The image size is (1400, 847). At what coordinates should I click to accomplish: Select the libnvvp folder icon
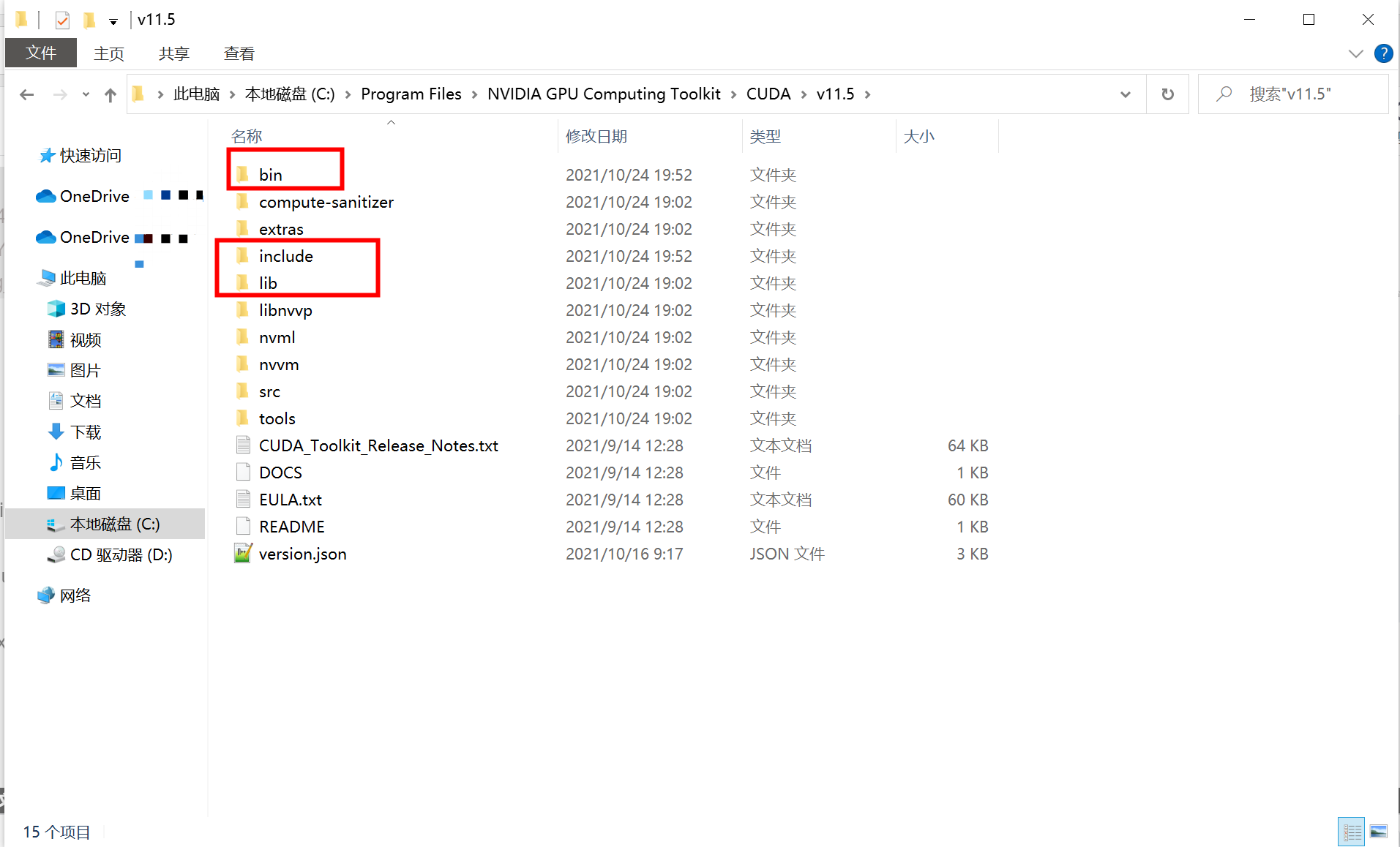[x=242, y=309]
